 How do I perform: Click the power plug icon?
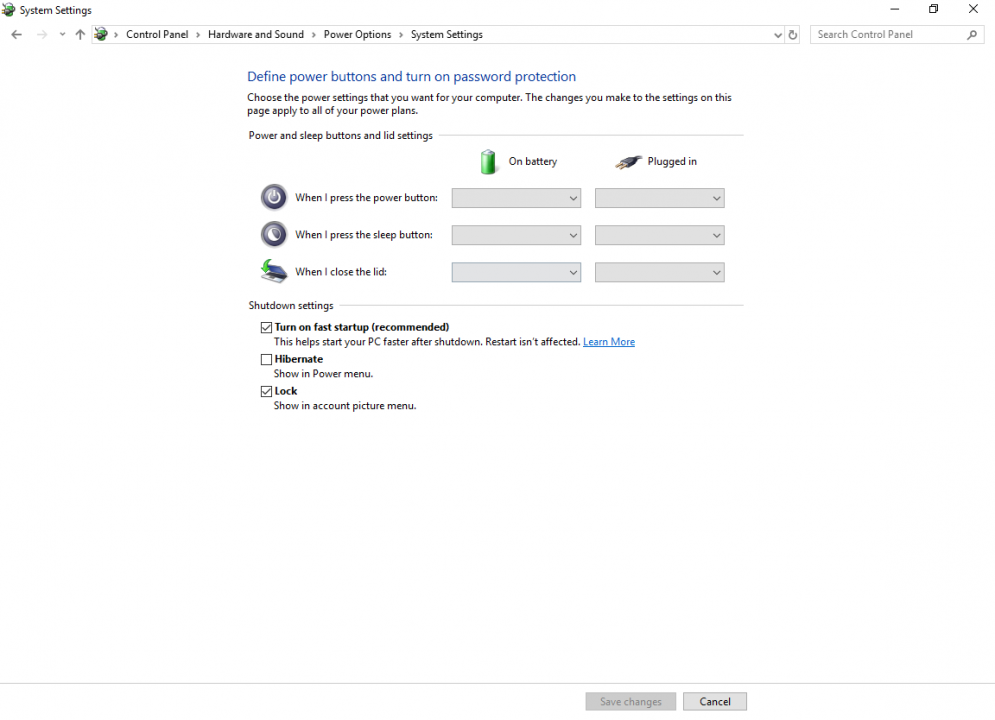click(628, 162)
